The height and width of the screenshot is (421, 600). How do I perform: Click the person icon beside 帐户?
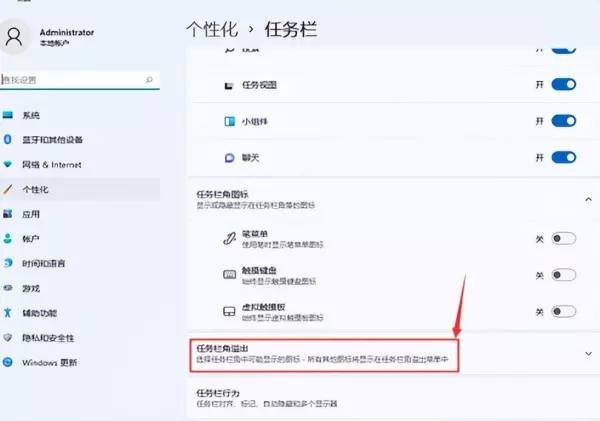pyautogui.click(x=8, y=238)
